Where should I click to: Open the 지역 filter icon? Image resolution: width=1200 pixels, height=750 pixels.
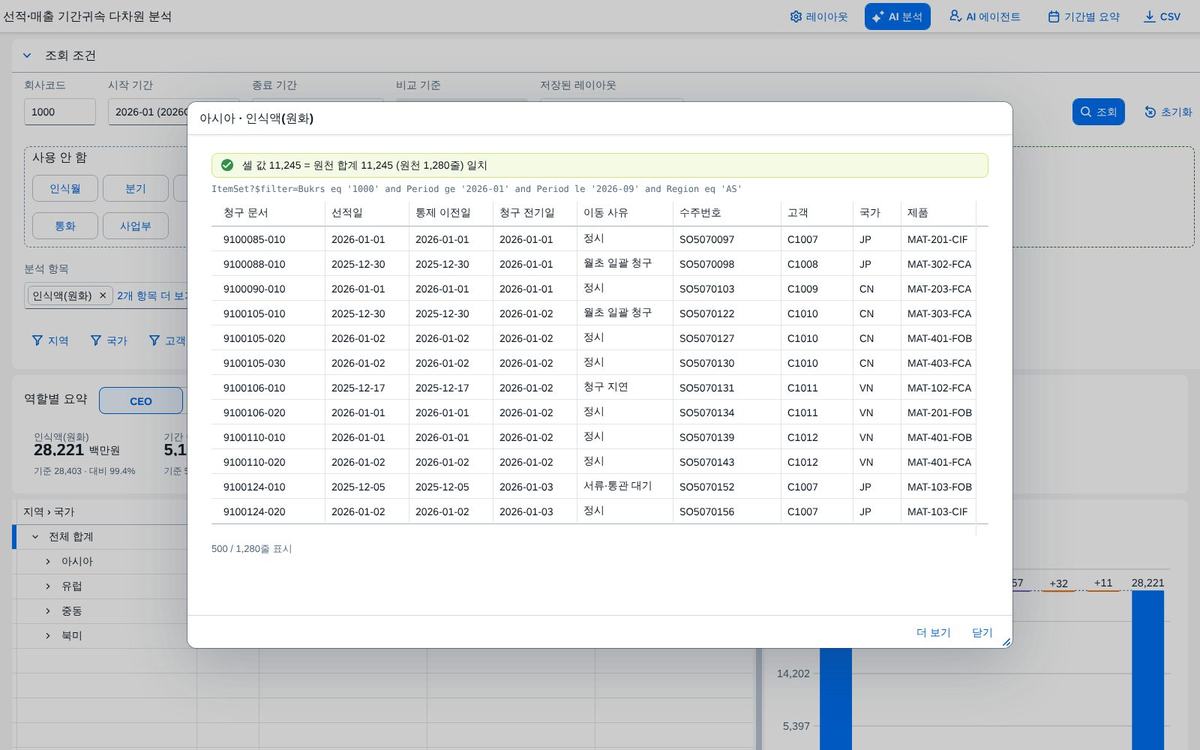pos(37,341)
